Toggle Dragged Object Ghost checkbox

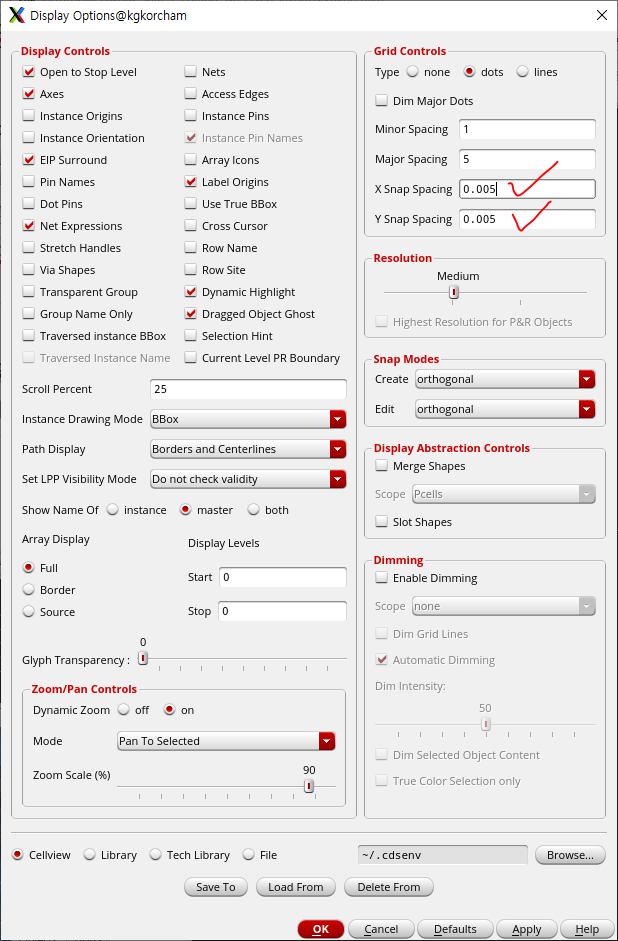pos(190,314)
